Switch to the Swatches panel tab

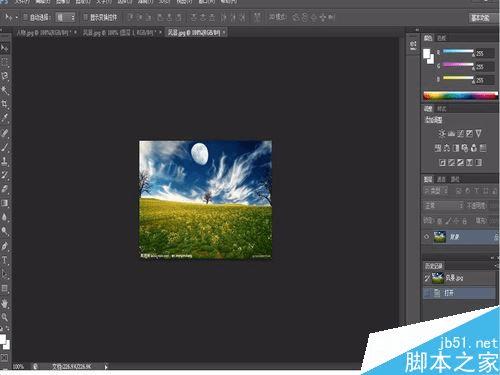click(x=441, y=38)
